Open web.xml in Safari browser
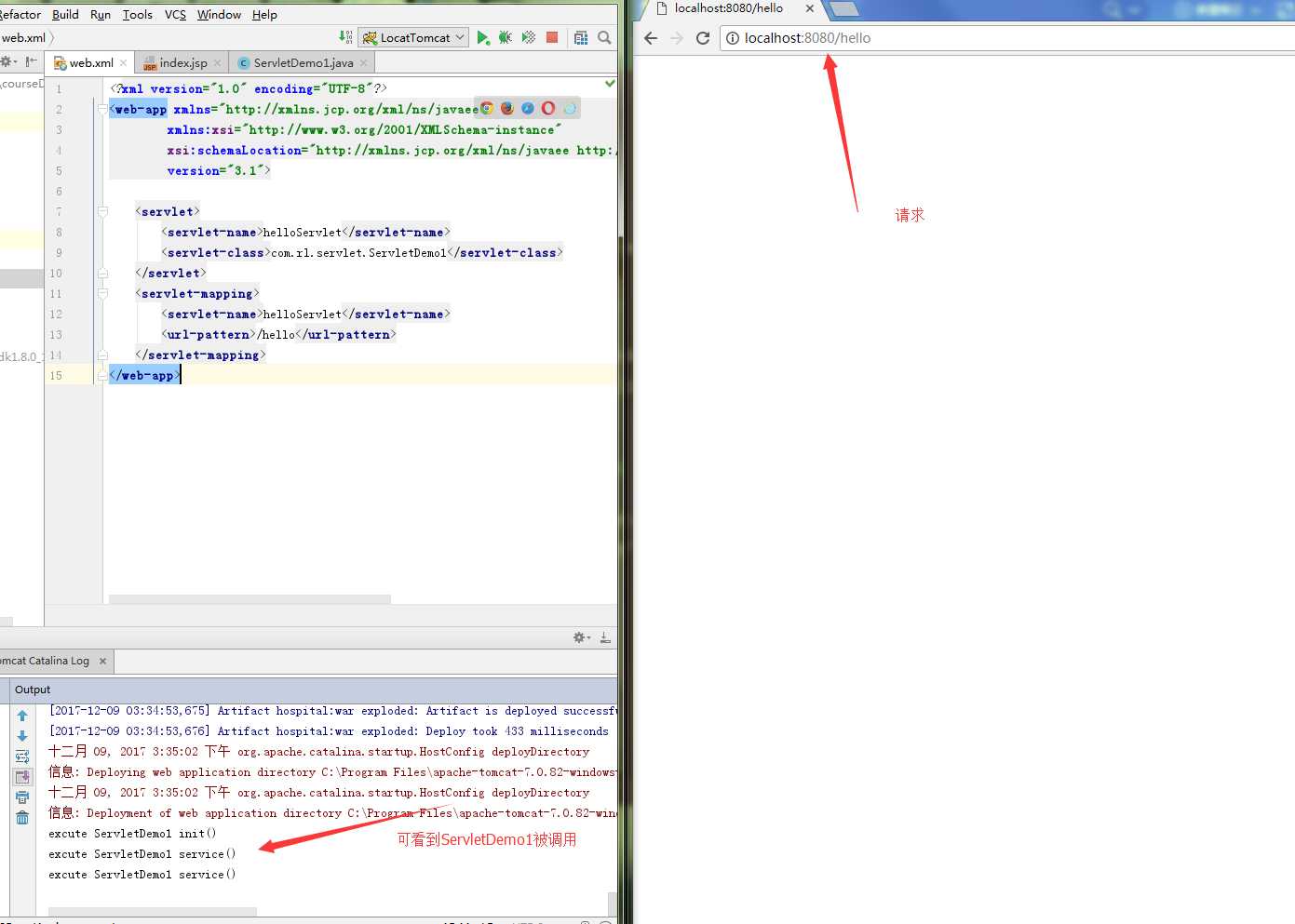This screenshot has width=1295, height=924. (528, 108)
